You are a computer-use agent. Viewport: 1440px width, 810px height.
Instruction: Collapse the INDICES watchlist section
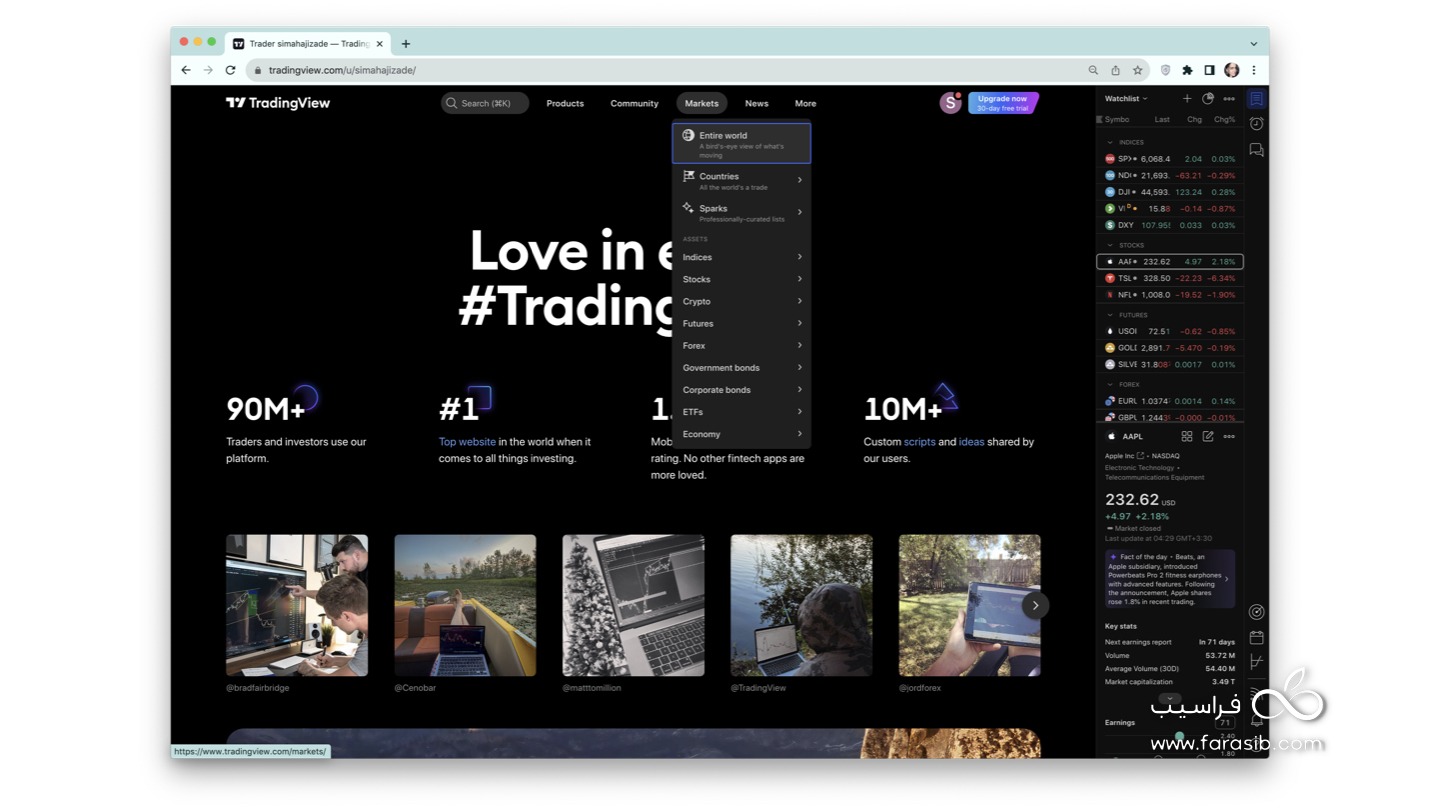coord(1110,142)
